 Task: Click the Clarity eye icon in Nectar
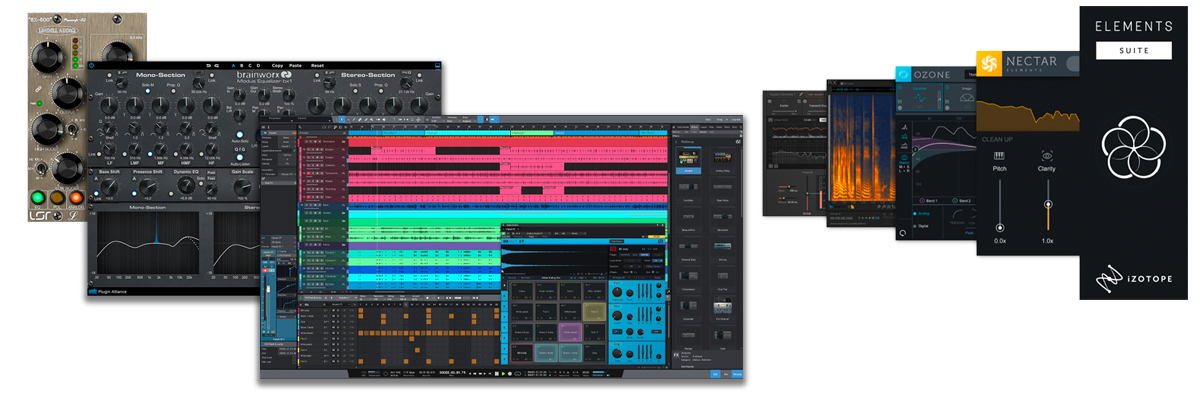pyautogui.click(x=1047, y=156)
